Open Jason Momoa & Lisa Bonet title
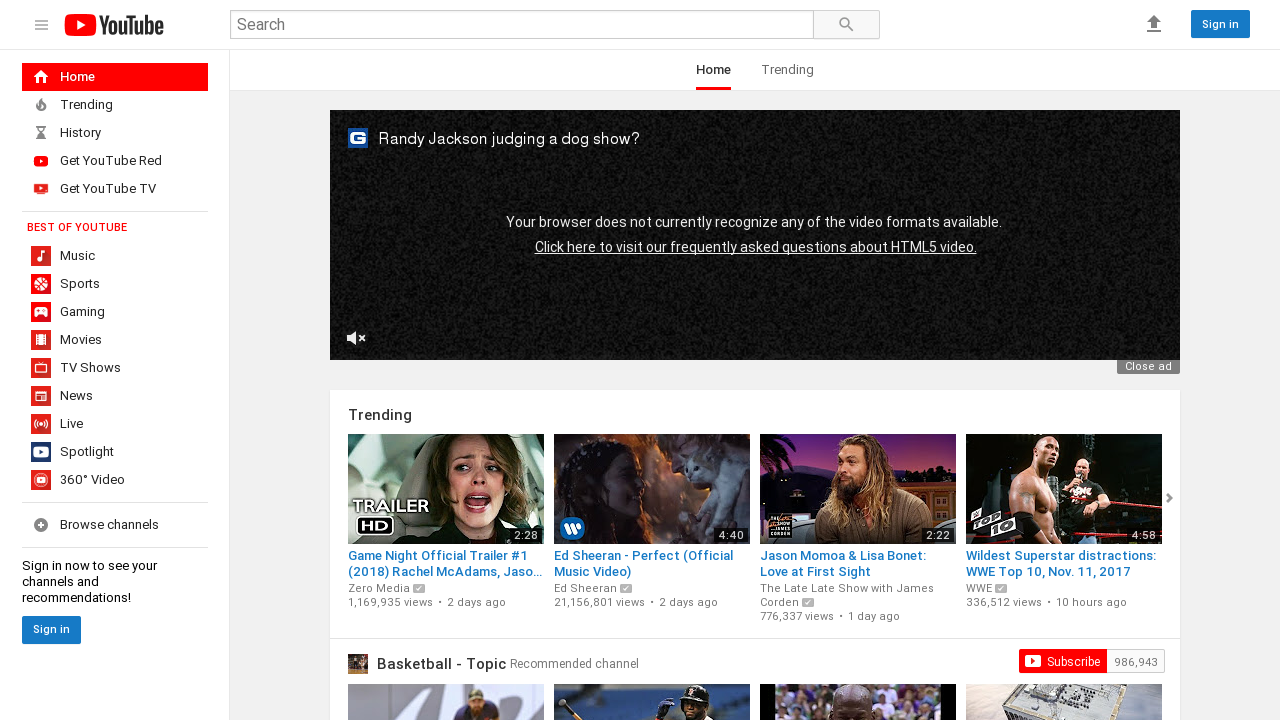Image resolution: width=1280 pixels, height=720 pixels. click(x=843, y=564)
